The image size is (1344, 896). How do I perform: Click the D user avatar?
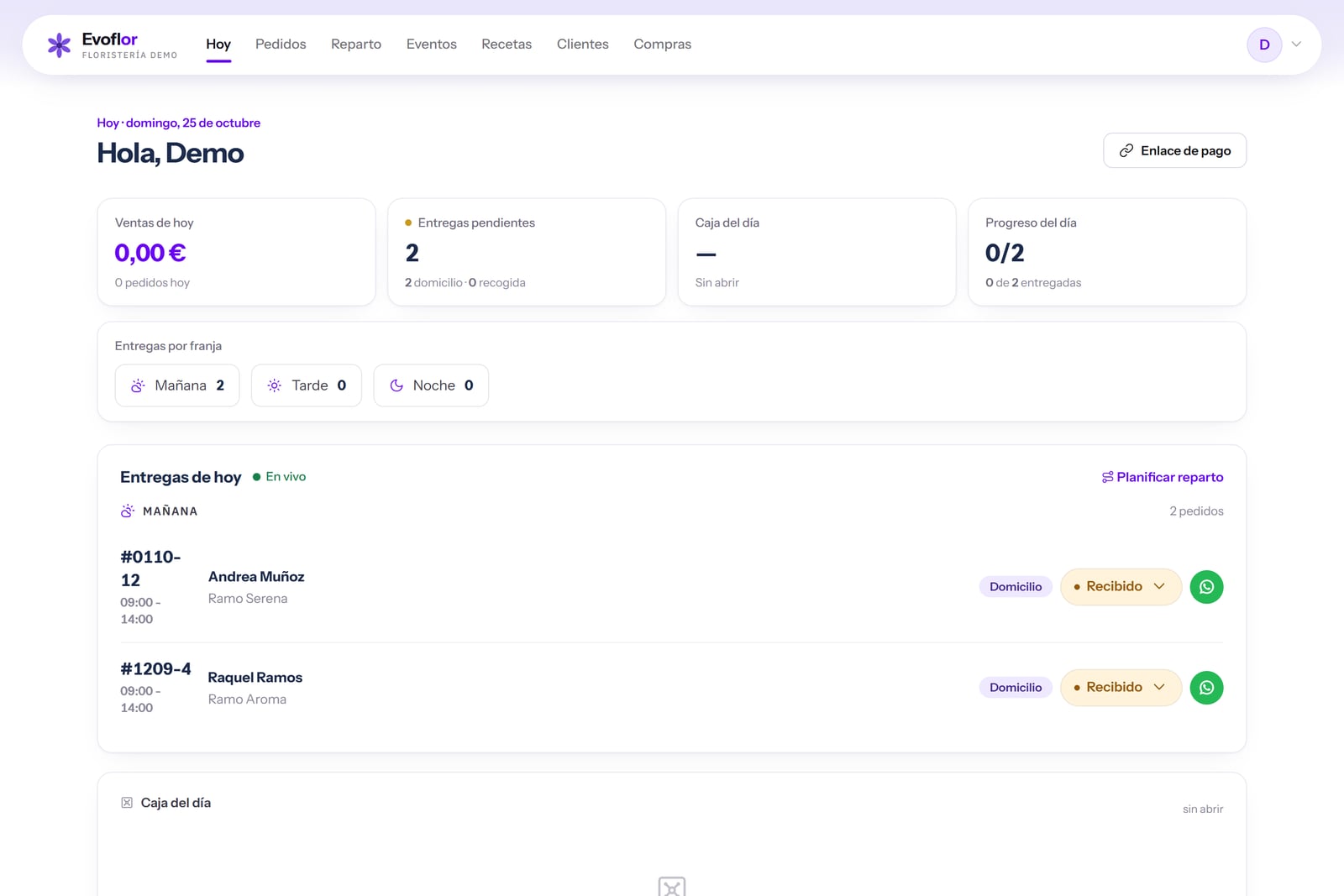(x=1264, y=45)
